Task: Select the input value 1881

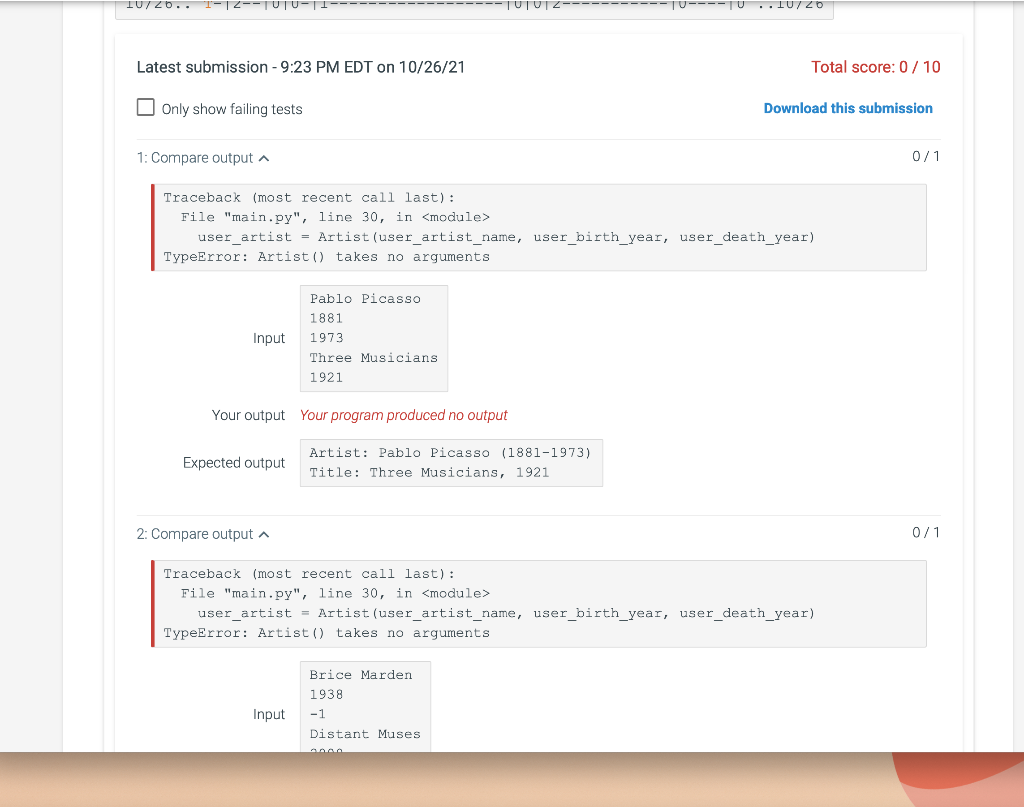Action: point(326,318)
